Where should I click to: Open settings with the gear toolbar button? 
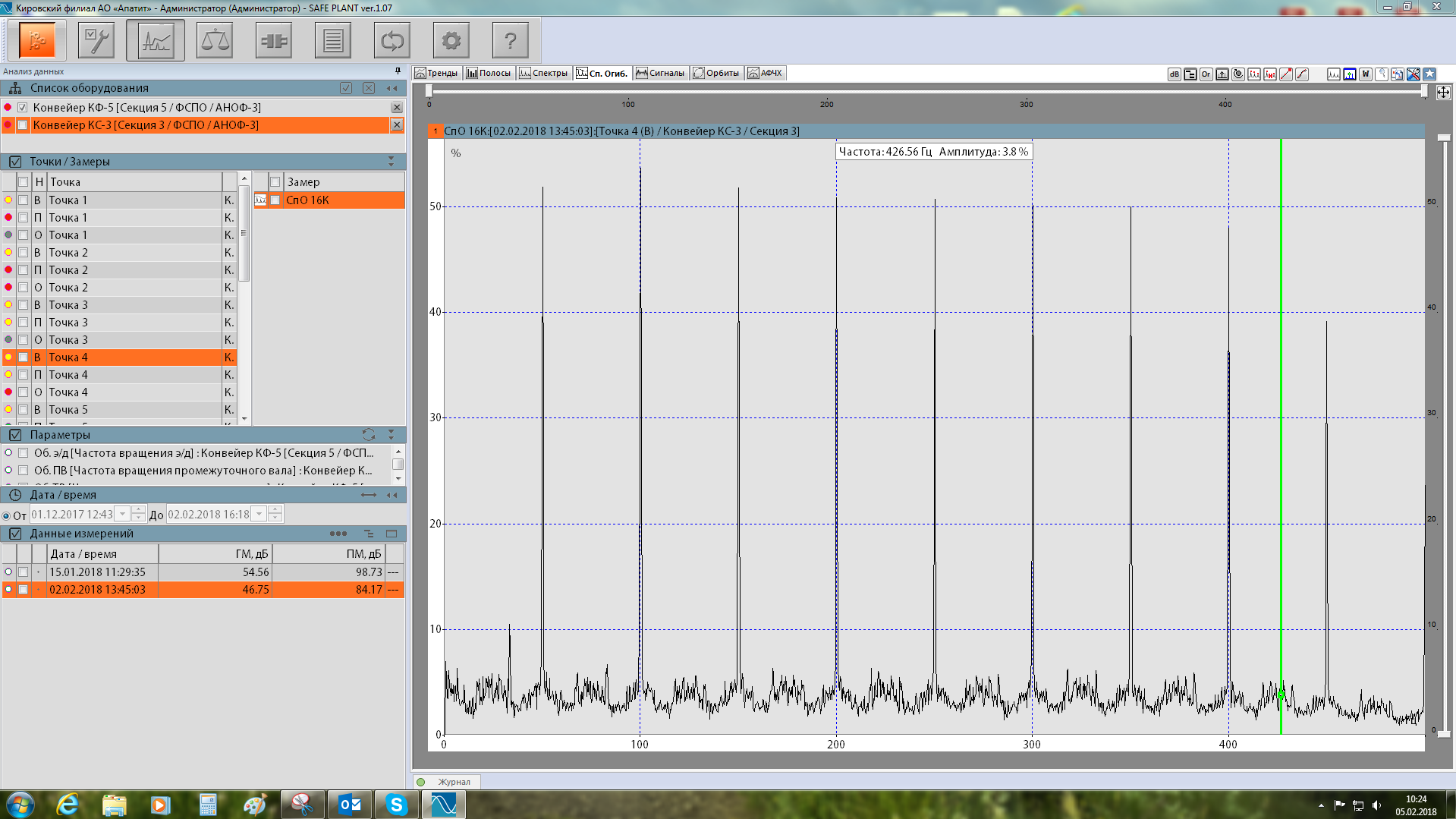click(451, 41)
